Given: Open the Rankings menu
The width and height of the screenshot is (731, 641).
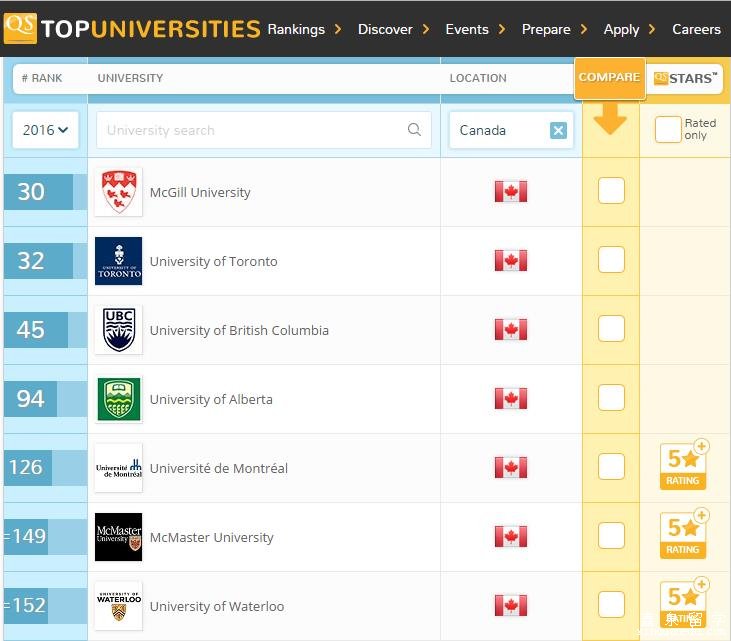Looking at the screenshot, I should (x=296, y=29).
